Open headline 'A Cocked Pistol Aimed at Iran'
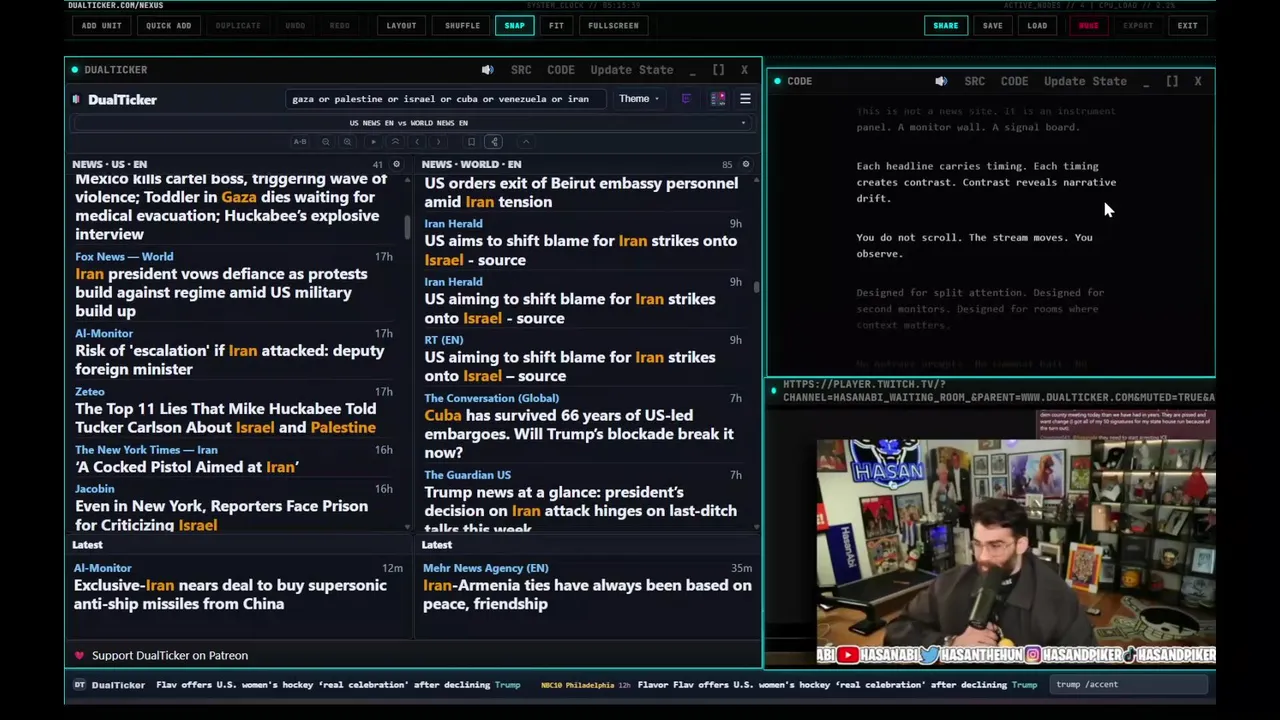The image size is (1280, 720). tap(187, 467)
